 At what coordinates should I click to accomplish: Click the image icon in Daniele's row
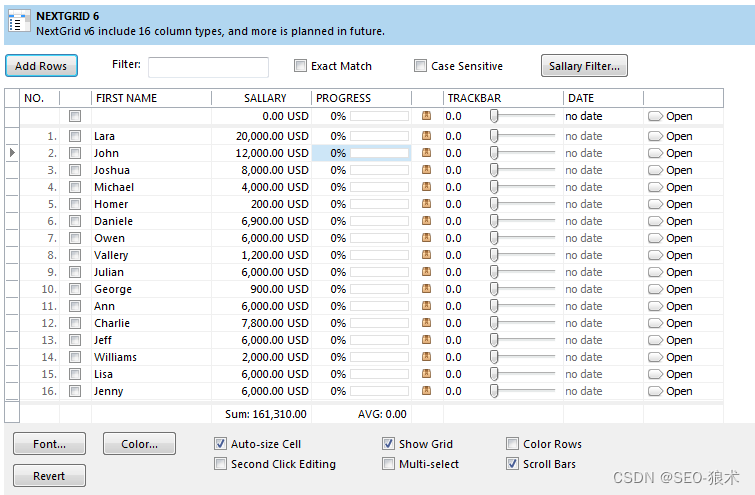426,221
